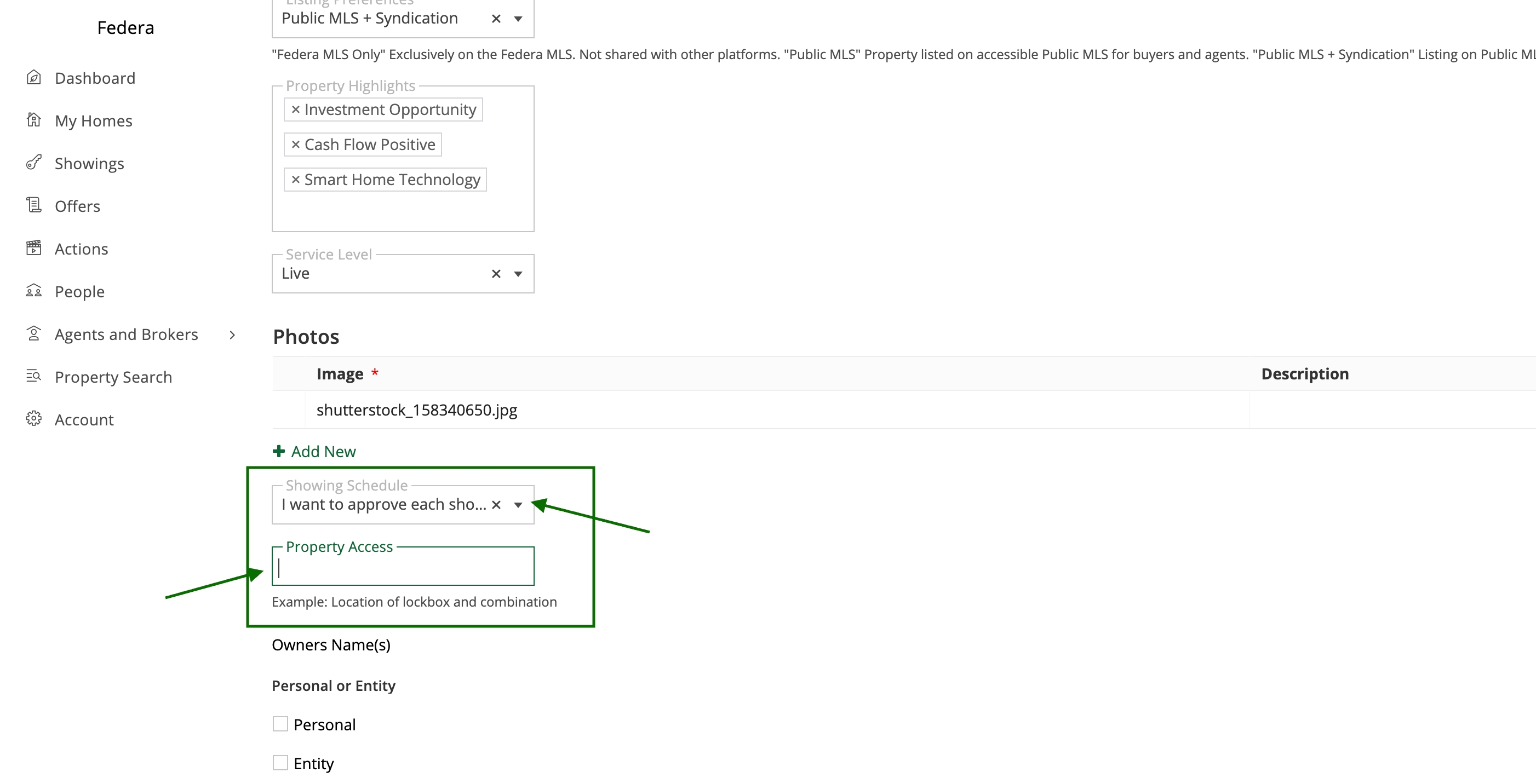Click the green plus icon beside Add New
The height and width of the screenshot is (784, 1536).
[278, 452]
